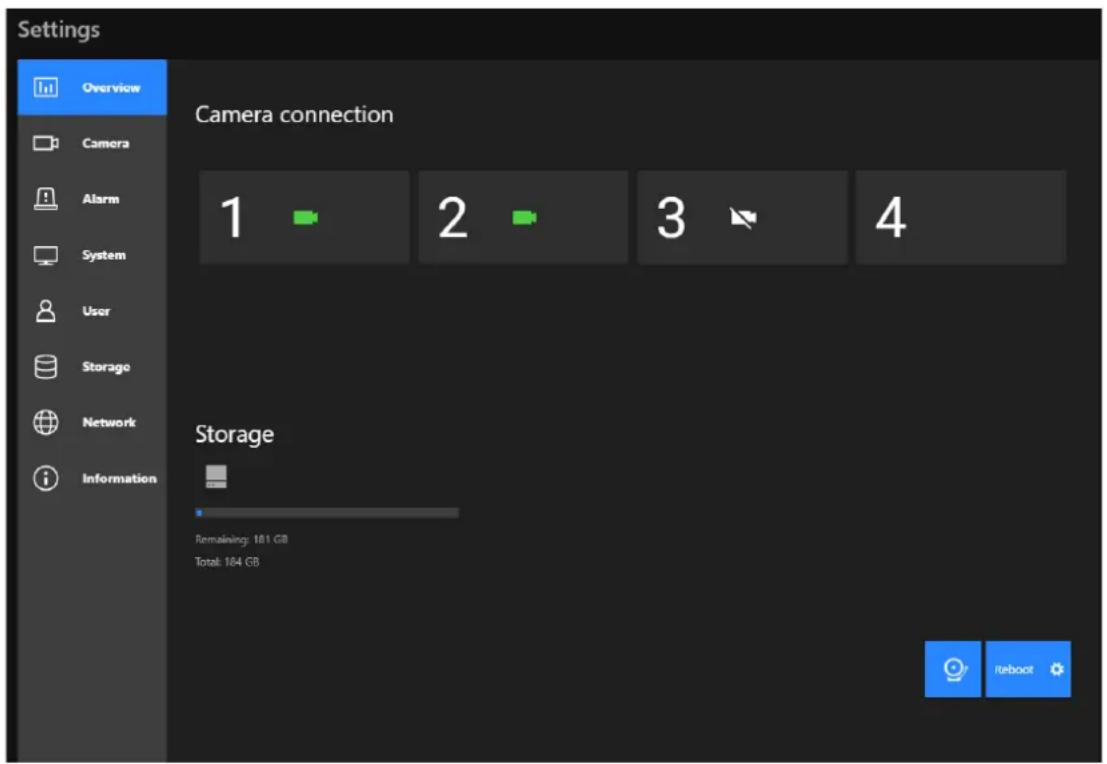The width and height of the screenshot is (1107, 764).
Task: Click disconnected camera icon on channel 3
Action: tap(743, 217)
